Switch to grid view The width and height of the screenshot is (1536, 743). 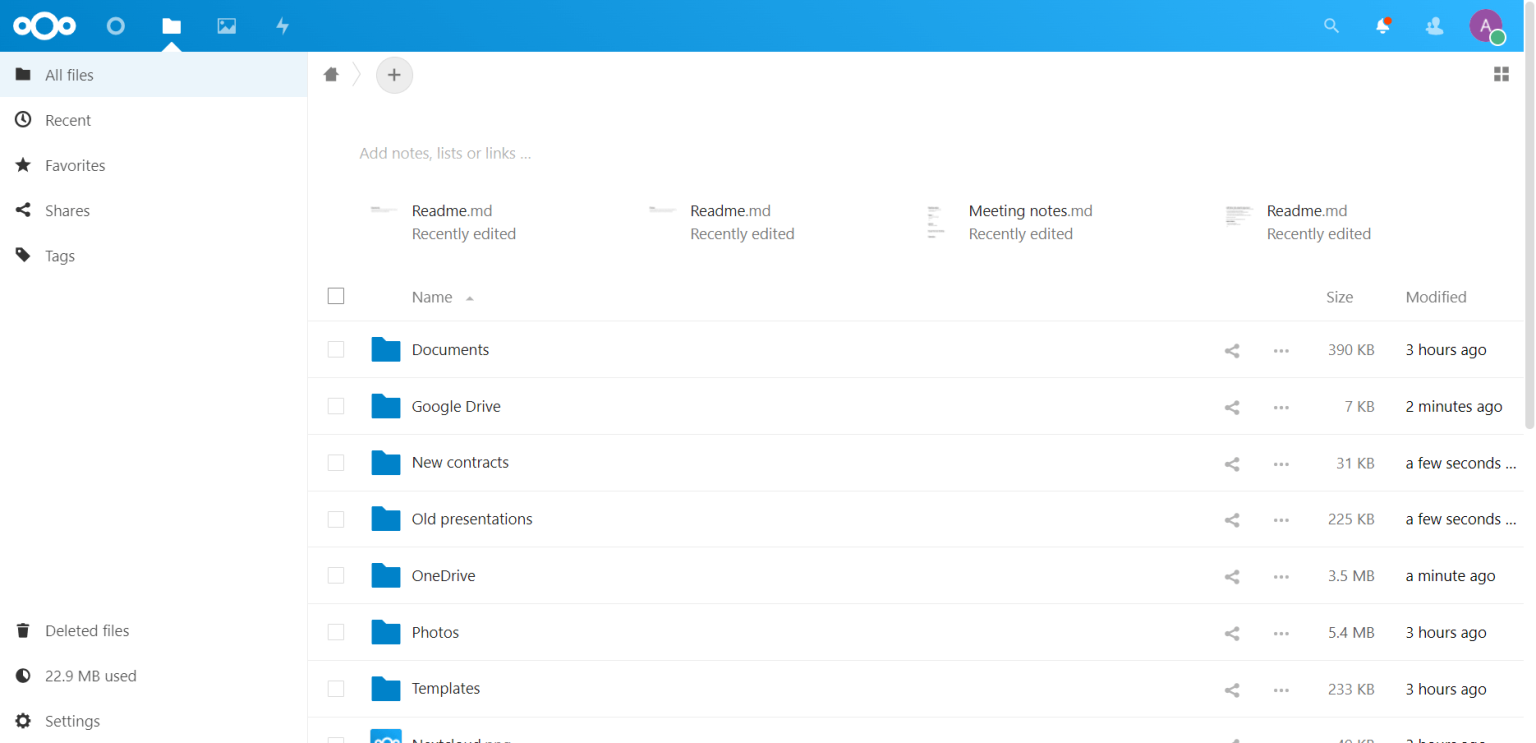click(1501, 74)
